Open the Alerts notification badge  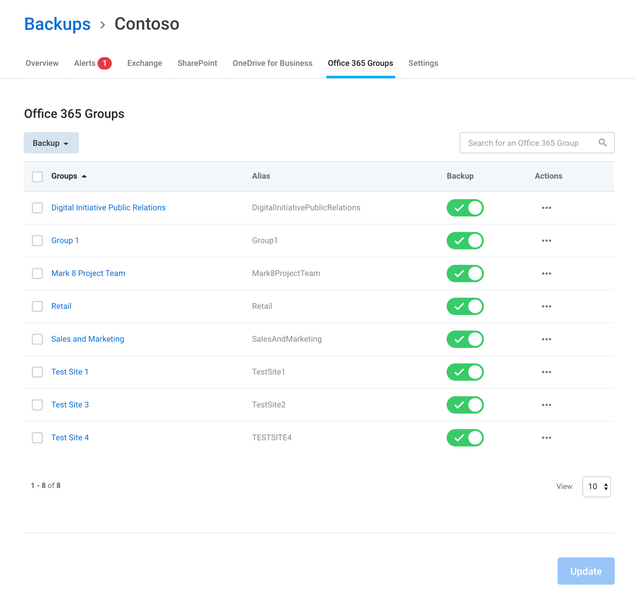pos(104,63)
